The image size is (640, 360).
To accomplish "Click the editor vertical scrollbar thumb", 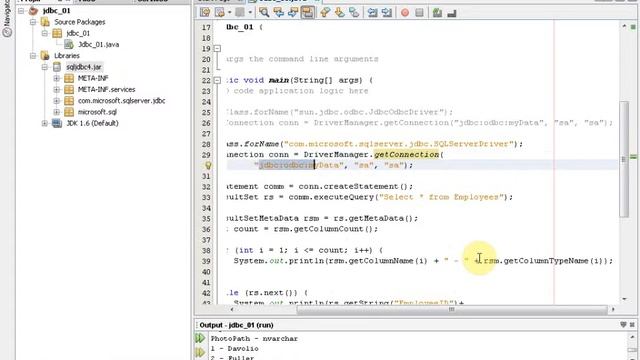I will pyautogui.click(x=624, y=159).
